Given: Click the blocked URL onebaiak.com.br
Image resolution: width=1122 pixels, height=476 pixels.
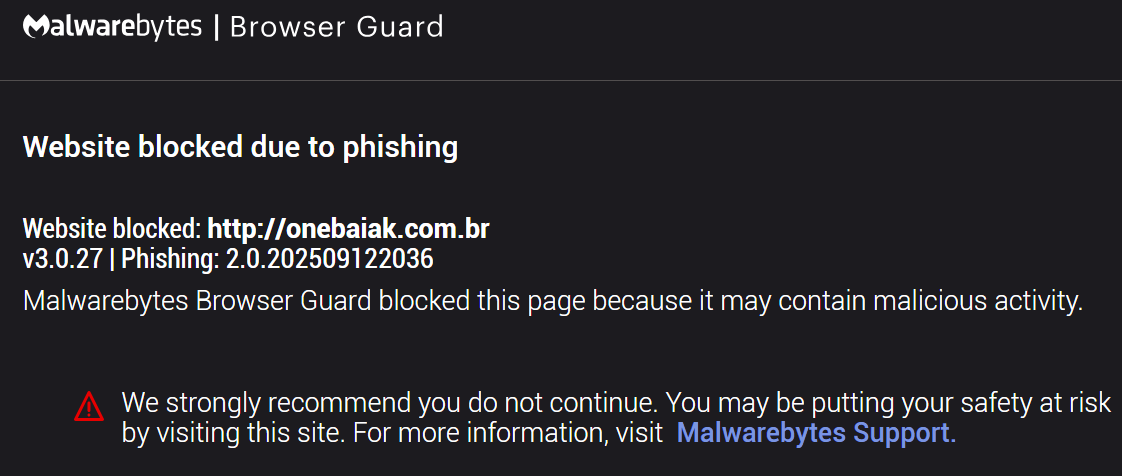Looking at the screenshot, I should click(347, 228).
